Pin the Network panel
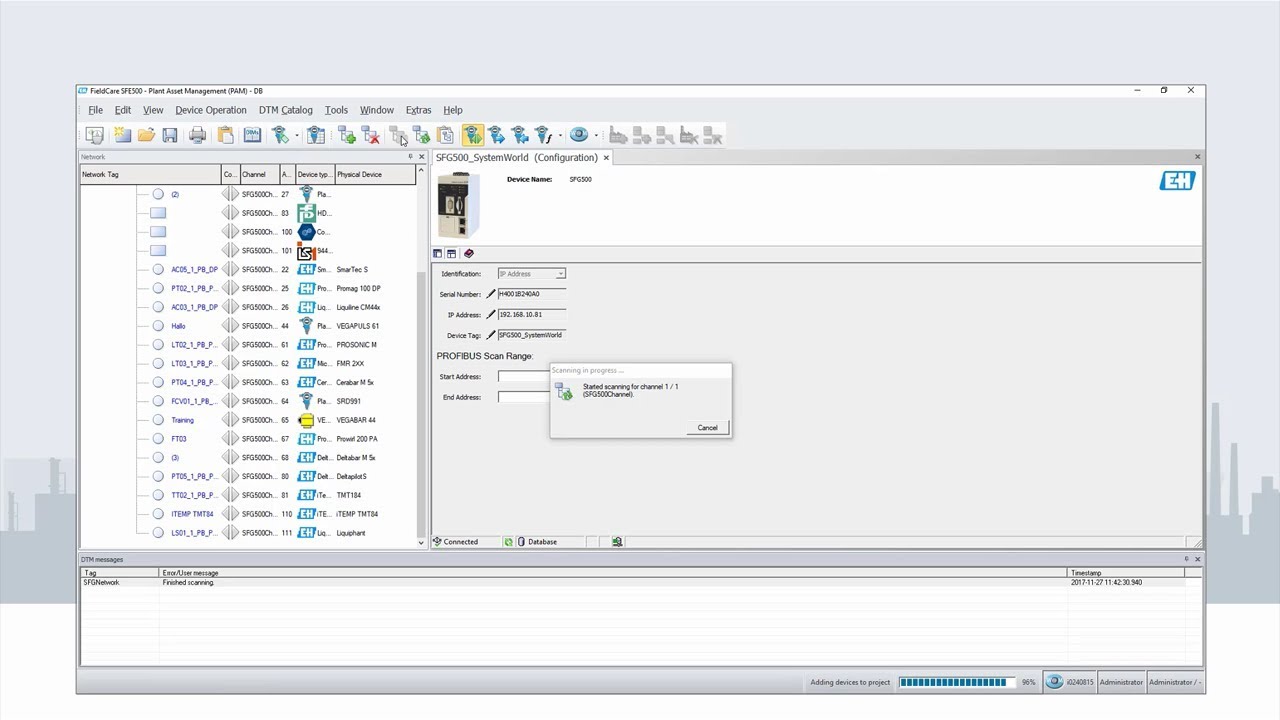The width and height of the screenshot is (1280, 720). click(410, 157)
